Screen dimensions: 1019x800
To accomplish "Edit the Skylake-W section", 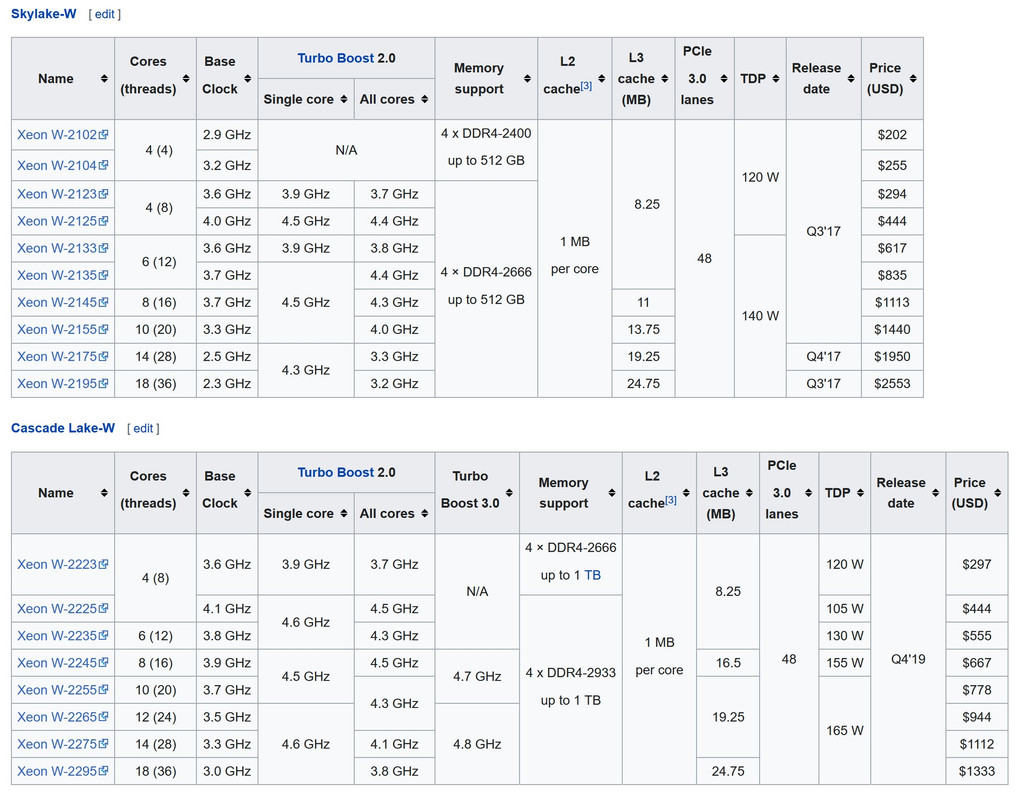I will [105, 14].
